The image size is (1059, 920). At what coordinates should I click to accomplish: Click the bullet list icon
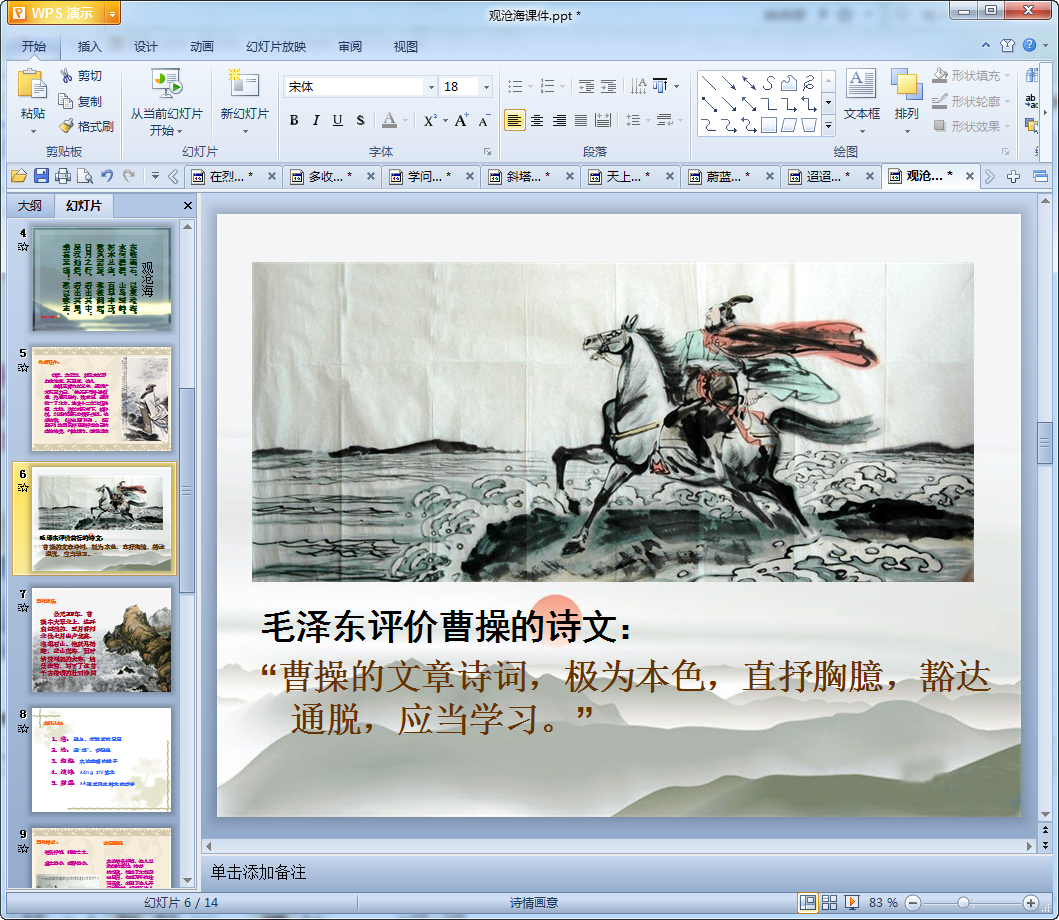pyautogui.click(x=515, y=86)
